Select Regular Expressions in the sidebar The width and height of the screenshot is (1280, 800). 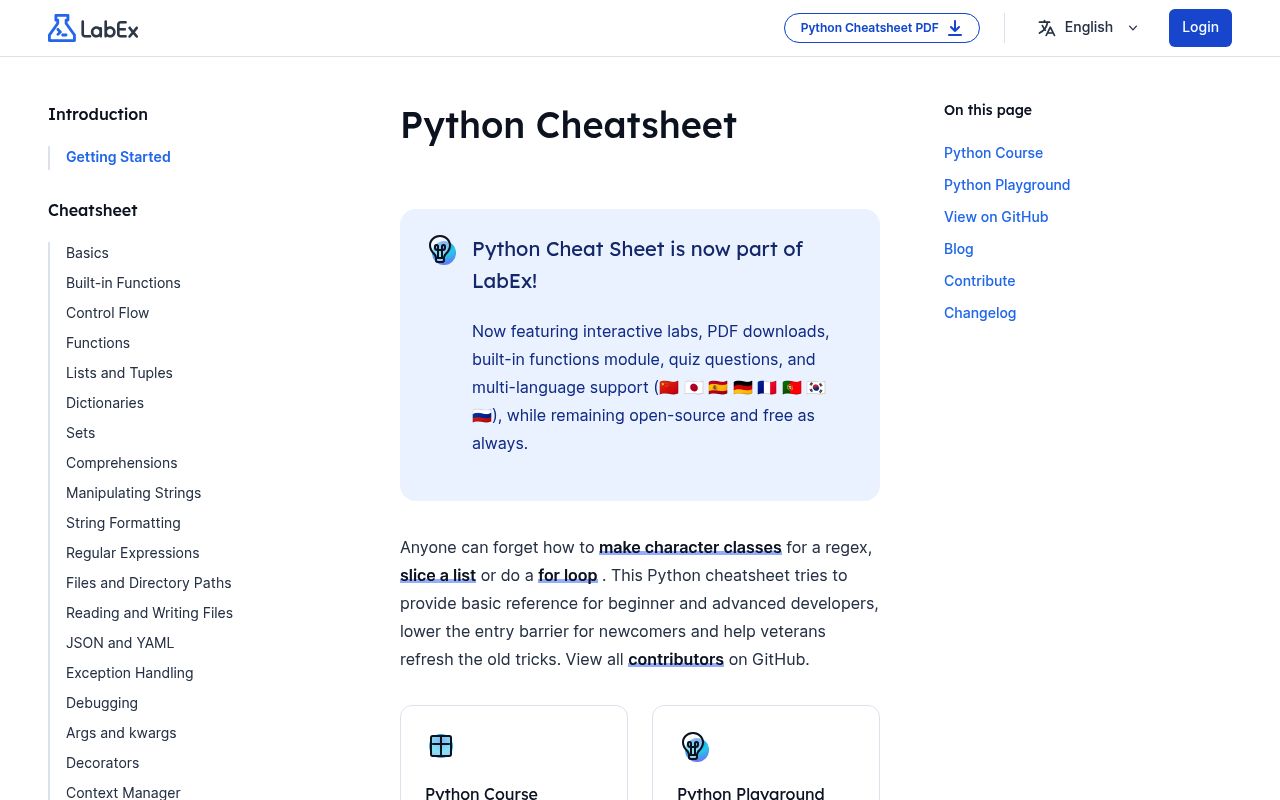tap(132, 553)
